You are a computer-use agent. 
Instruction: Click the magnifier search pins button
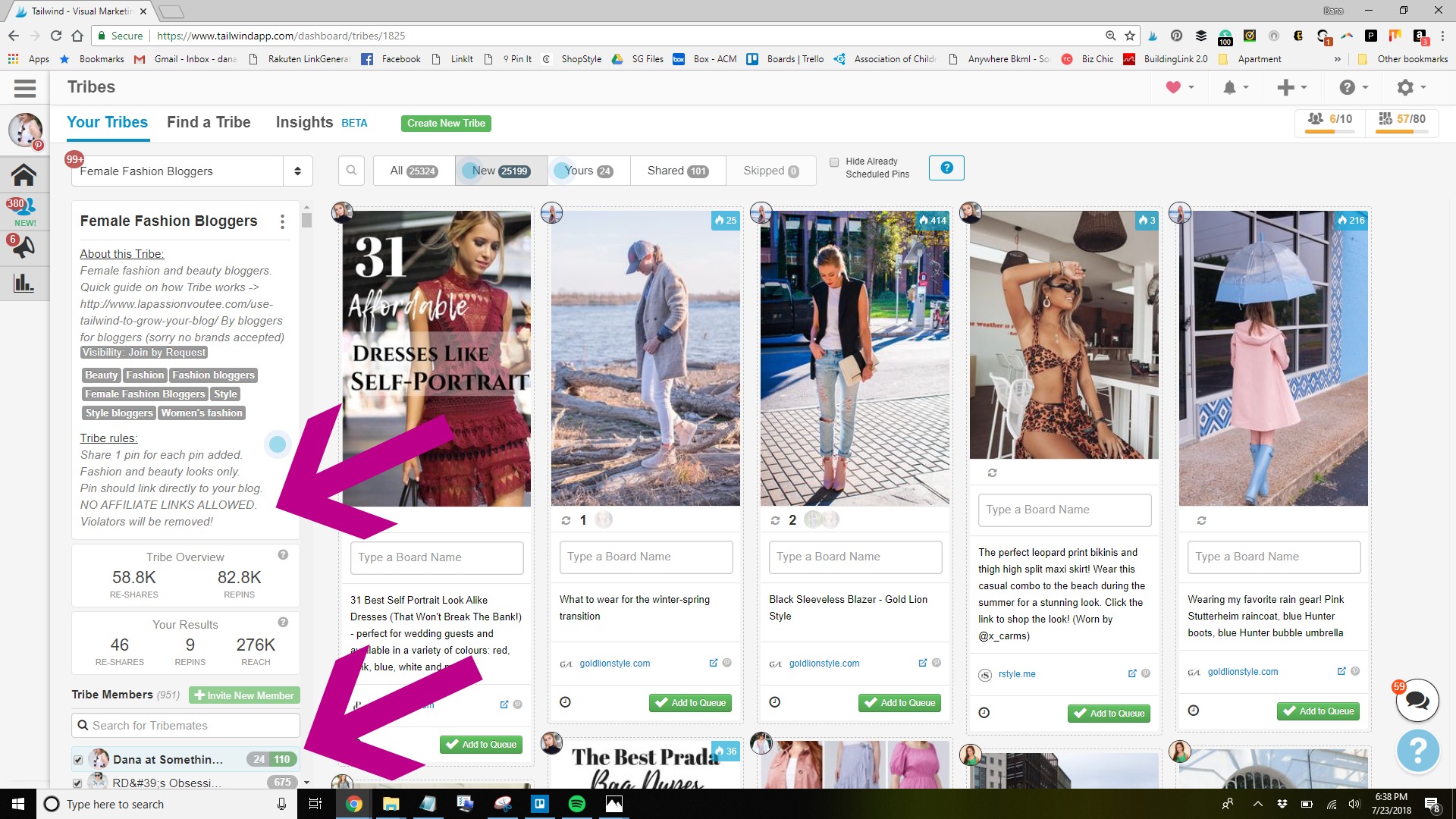point(351,171)
